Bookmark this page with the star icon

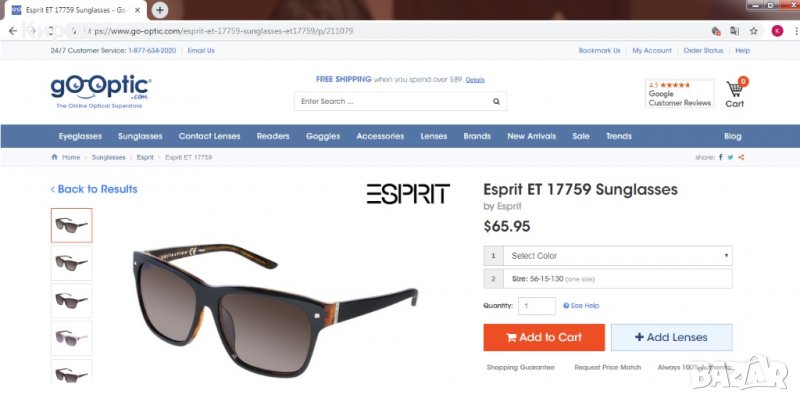[x=754, y=31]
